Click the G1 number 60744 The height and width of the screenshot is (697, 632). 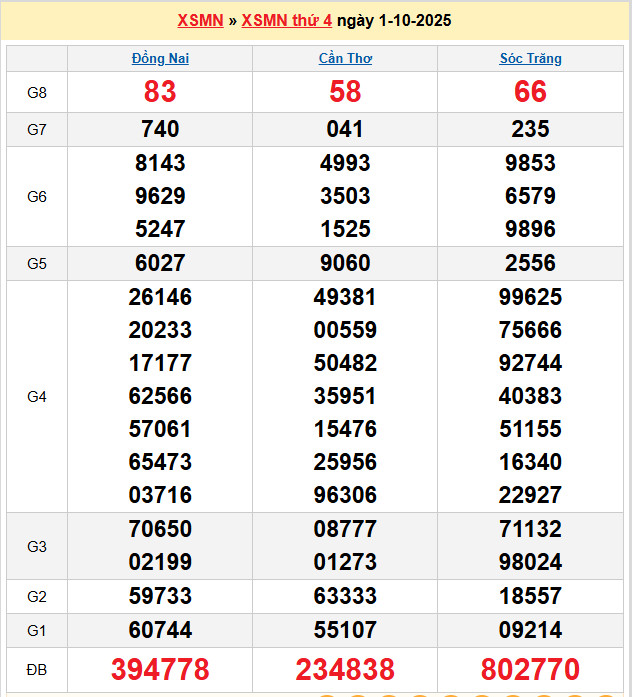160,630
